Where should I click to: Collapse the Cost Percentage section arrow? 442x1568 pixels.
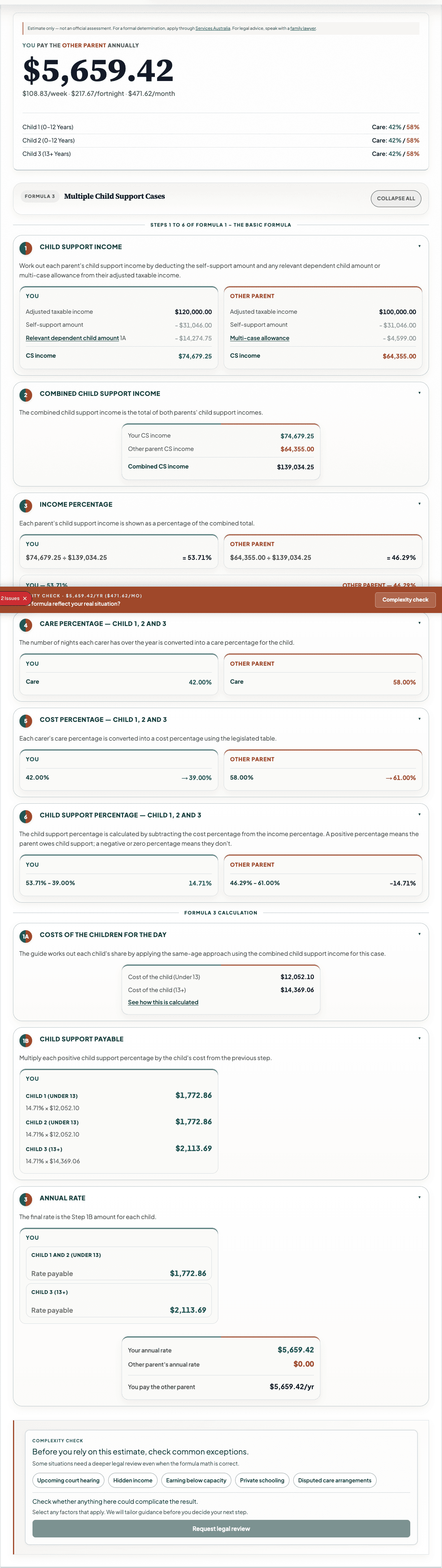pyautogui.click(x=419, y=719)
